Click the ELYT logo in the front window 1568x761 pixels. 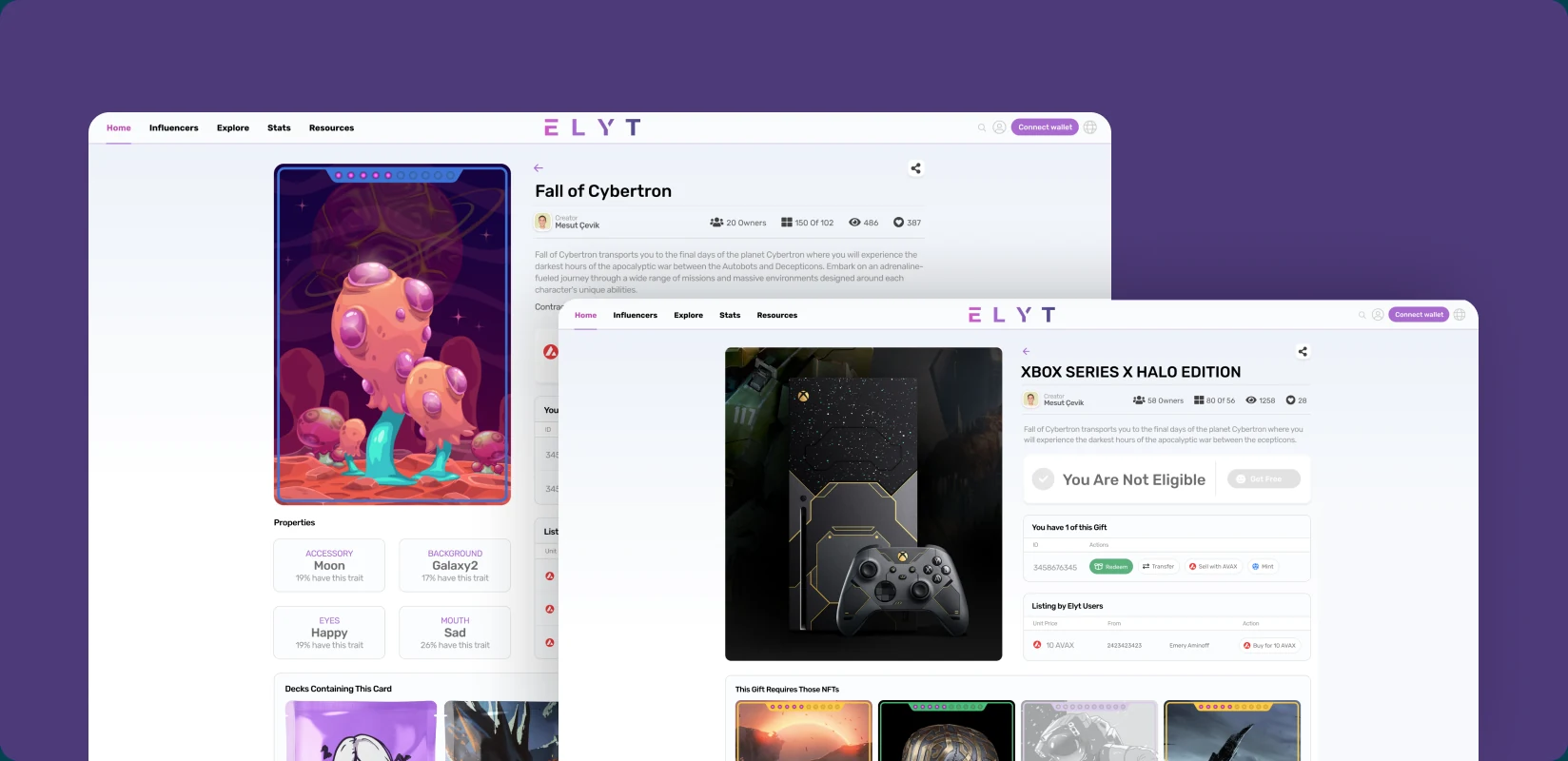1011,315
